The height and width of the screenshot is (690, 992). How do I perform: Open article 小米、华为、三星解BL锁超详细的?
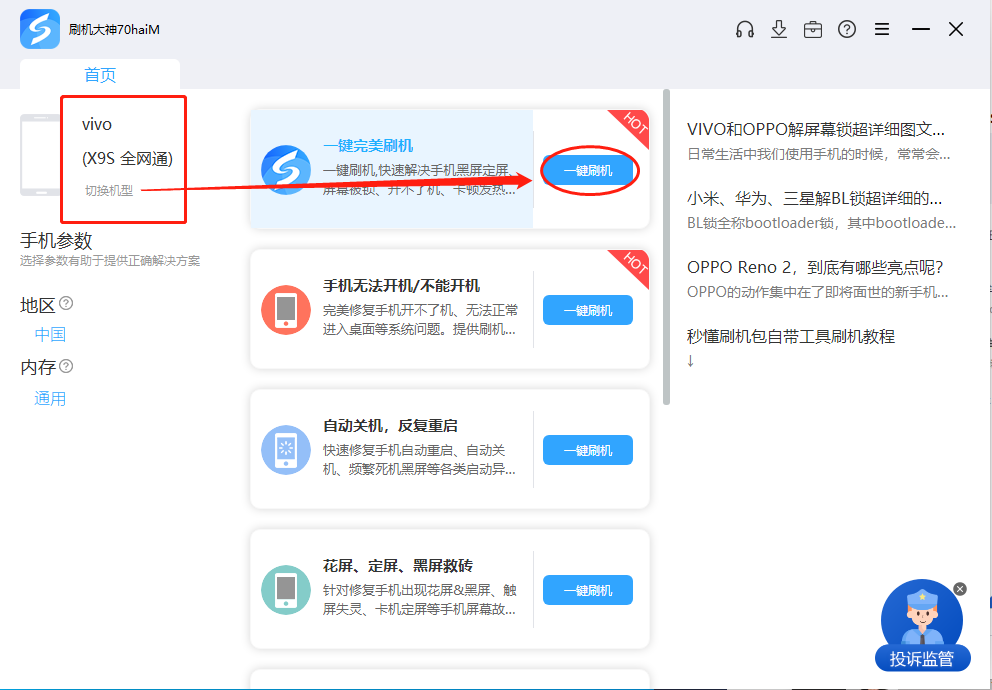tap(814, 199)
